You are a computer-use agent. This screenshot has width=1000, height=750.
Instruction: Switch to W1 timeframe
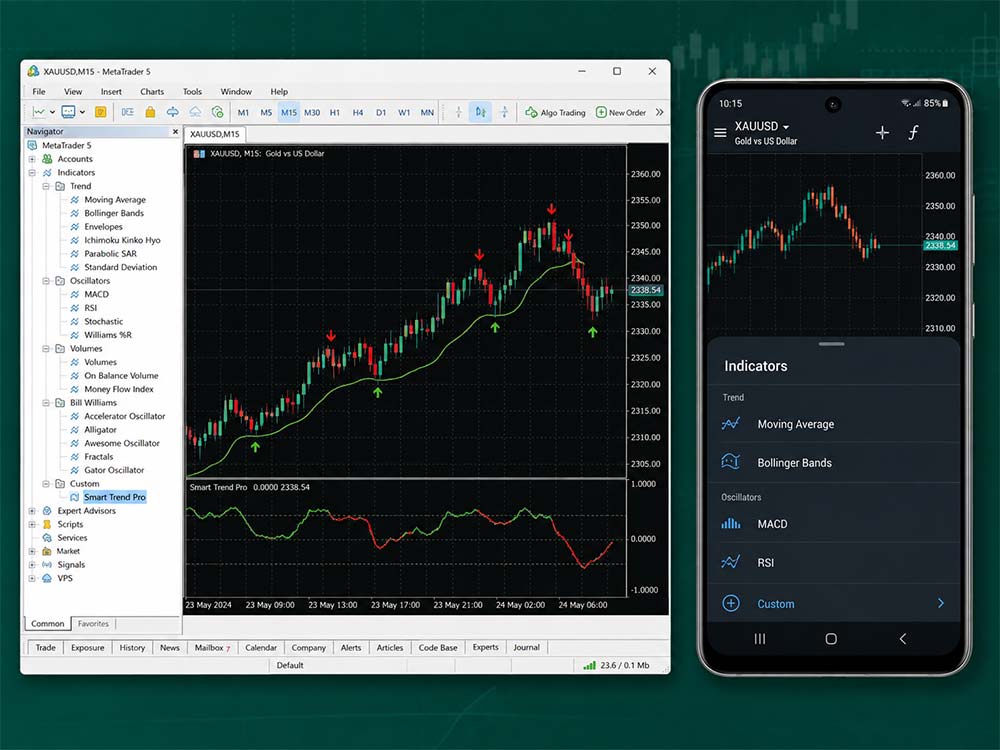click(404, 112)
